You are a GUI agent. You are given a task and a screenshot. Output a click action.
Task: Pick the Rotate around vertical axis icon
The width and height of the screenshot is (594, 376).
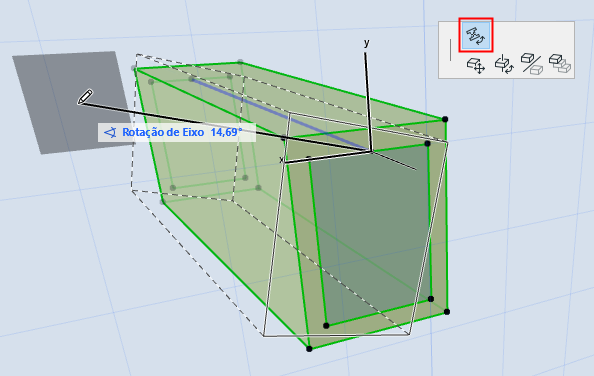(504, 64)
